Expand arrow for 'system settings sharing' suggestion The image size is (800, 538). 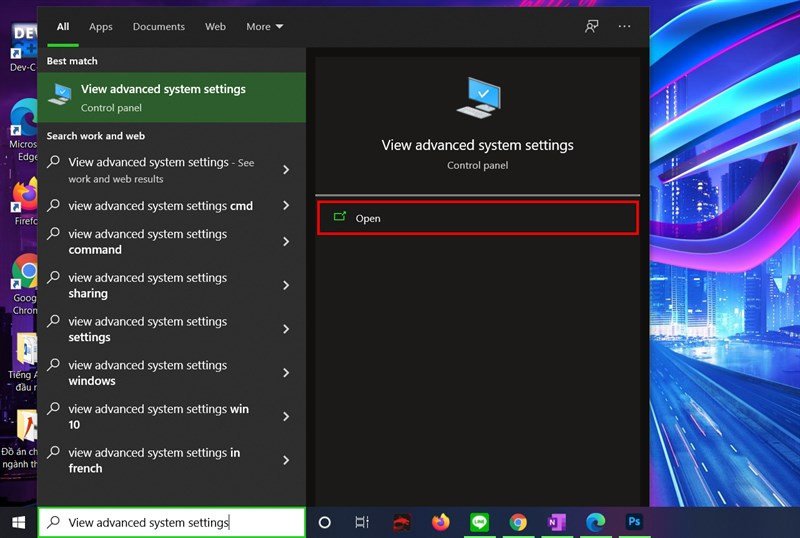click(286, 286)
